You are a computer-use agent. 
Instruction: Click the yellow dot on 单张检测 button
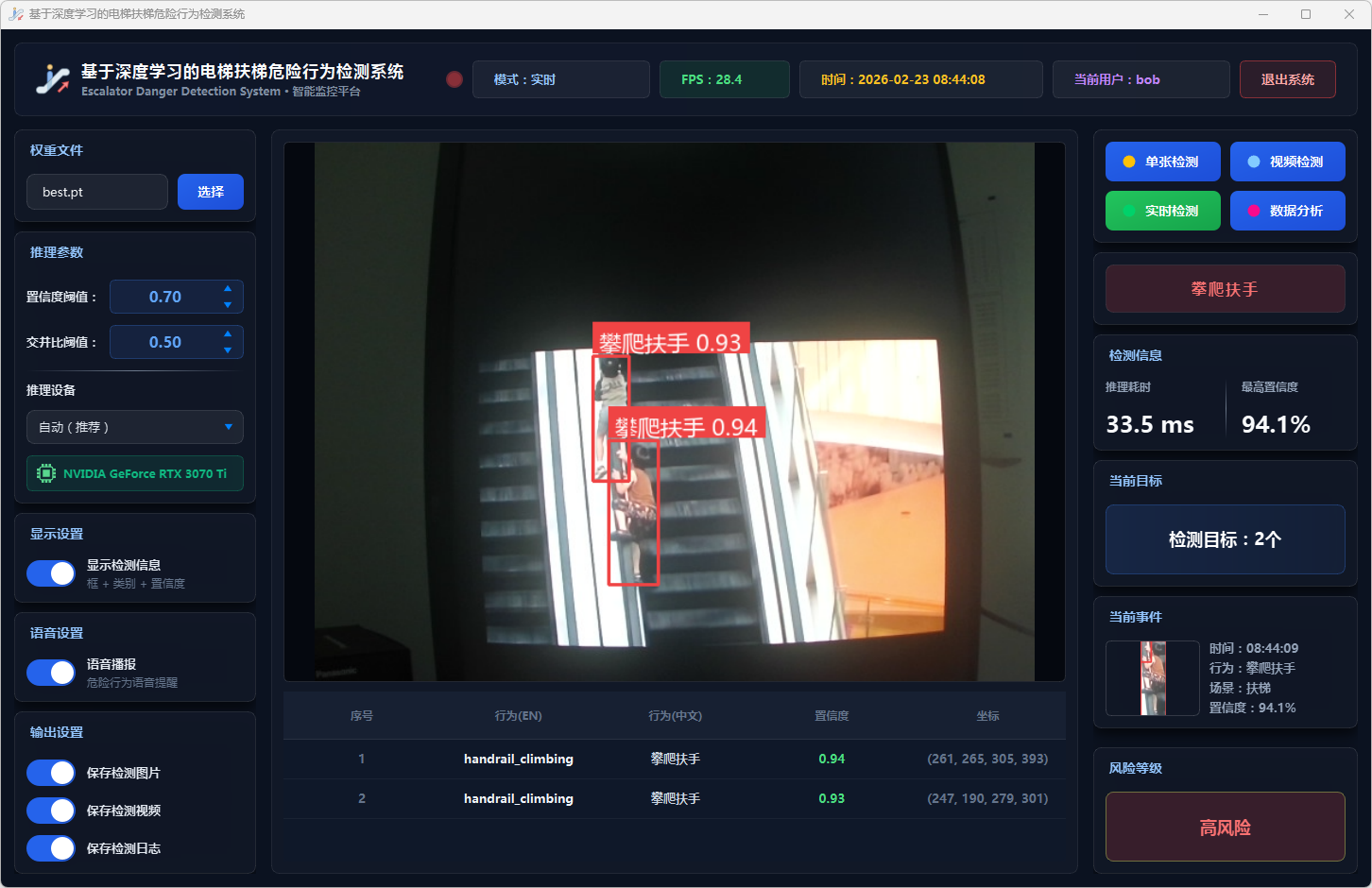(x=1128, y=162)
